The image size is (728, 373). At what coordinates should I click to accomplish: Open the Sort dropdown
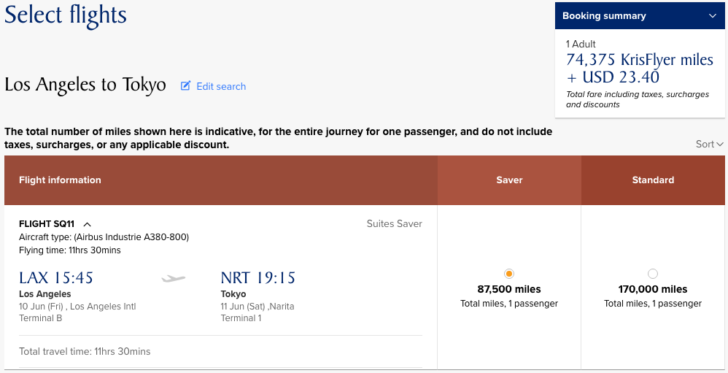tap(709, 144)
